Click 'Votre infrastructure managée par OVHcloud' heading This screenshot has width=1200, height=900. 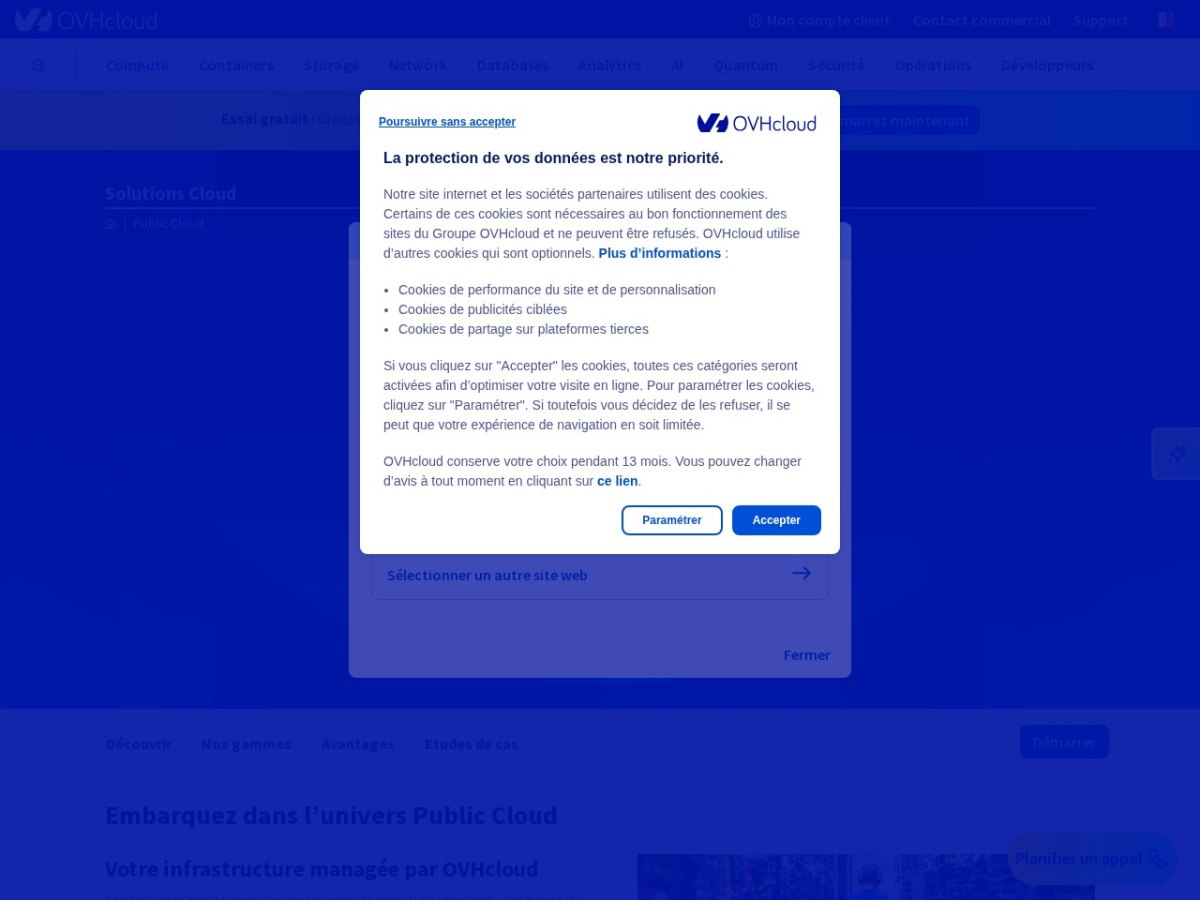[x=321, y=869]
